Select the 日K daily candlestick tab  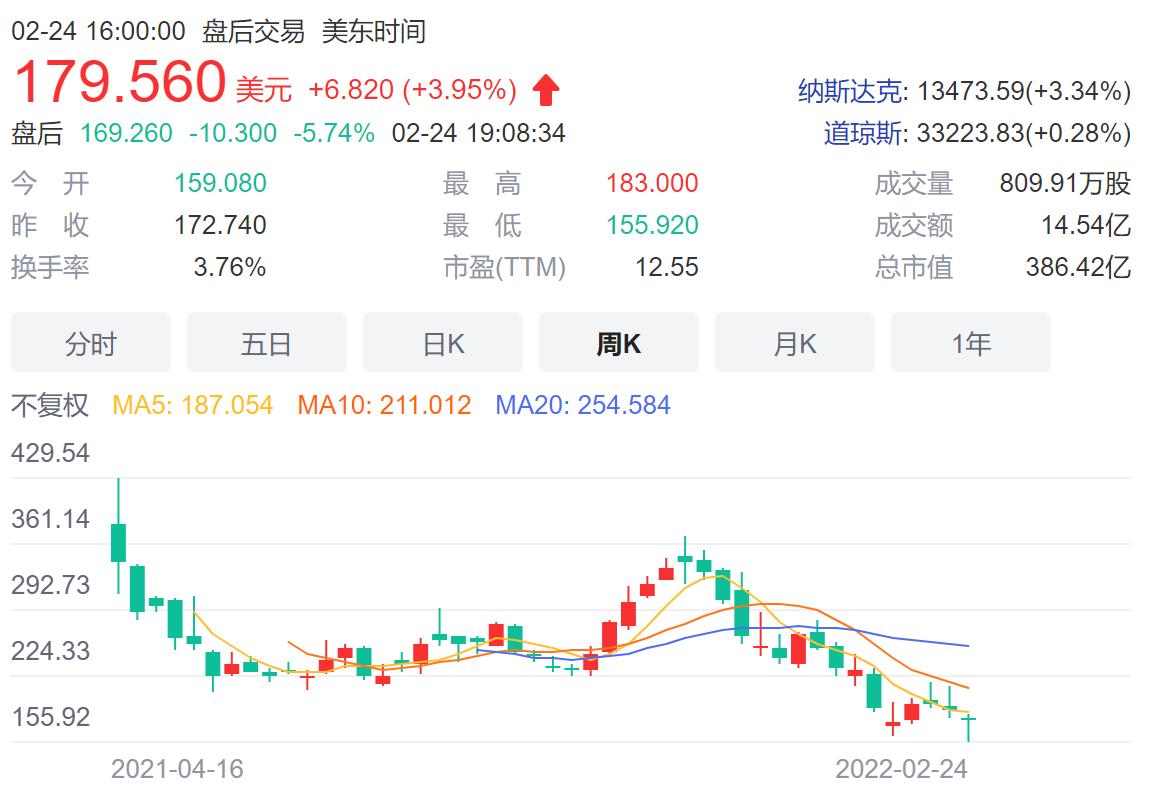[x=443, y=343]
